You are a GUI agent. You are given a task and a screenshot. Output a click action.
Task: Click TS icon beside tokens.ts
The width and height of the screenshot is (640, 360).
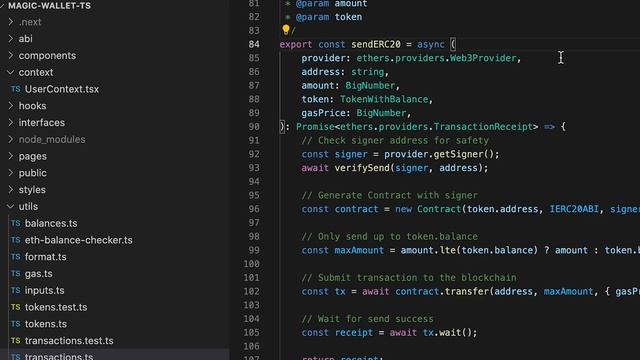[x=16, y=324]
